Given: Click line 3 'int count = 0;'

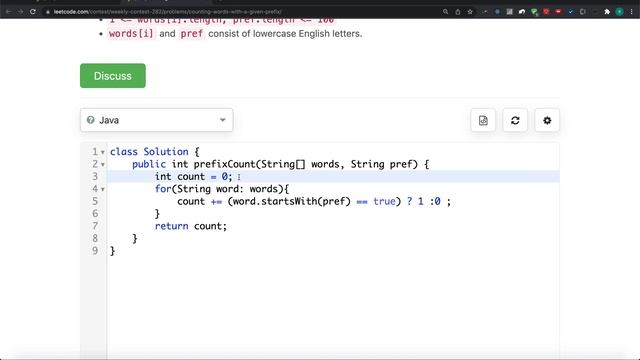Looking at the screenshot, I should (x=193, y=177).
